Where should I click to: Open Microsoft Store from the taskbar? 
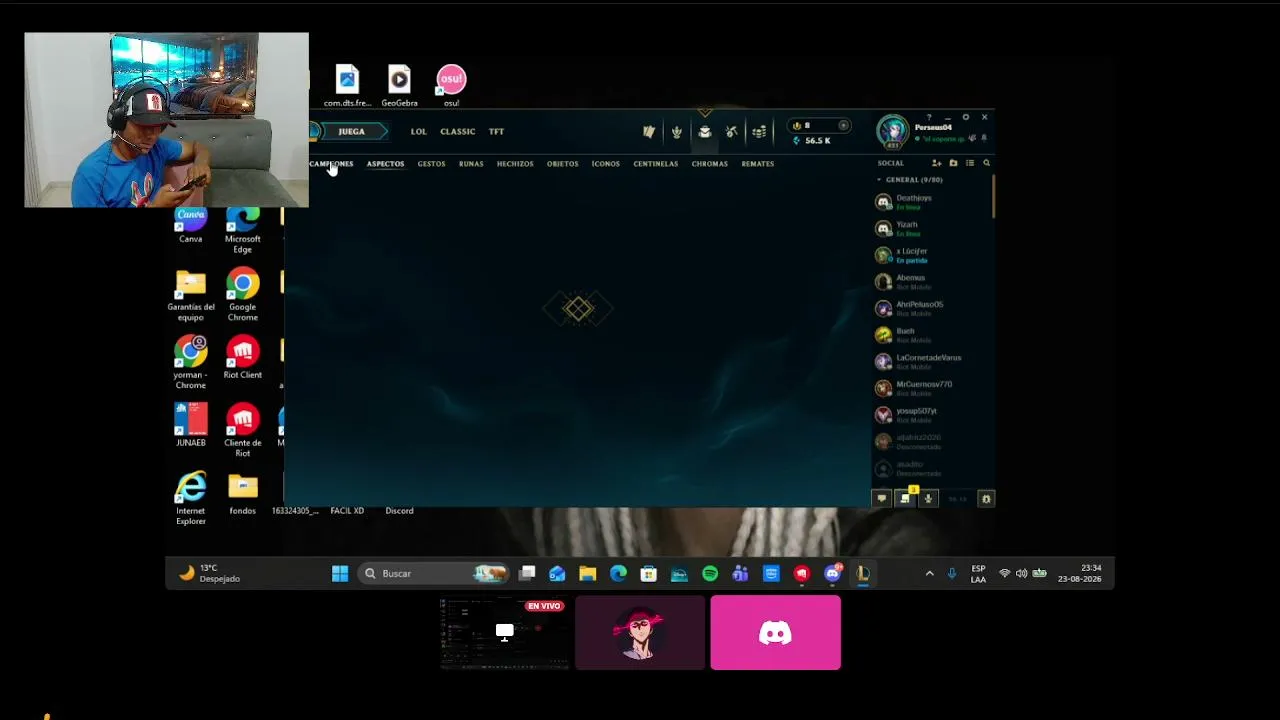(649, 573)
